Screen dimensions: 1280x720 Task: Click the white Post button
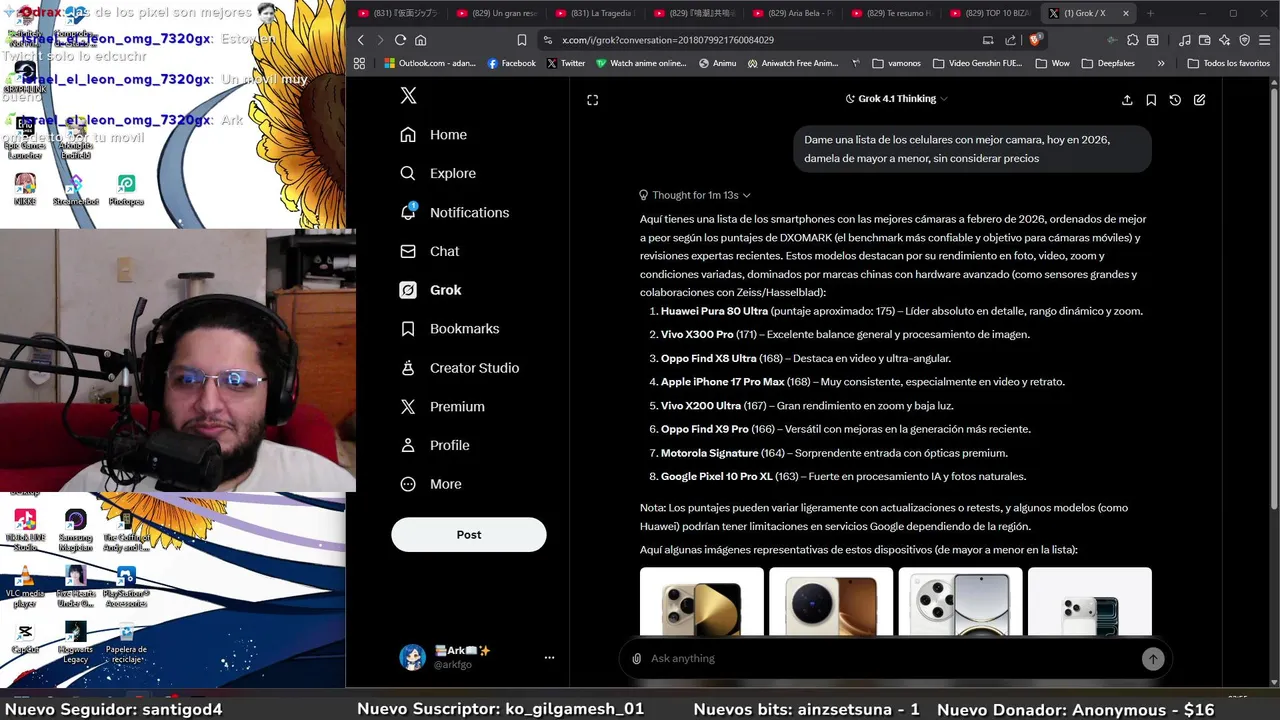click(x=469, y=535)
